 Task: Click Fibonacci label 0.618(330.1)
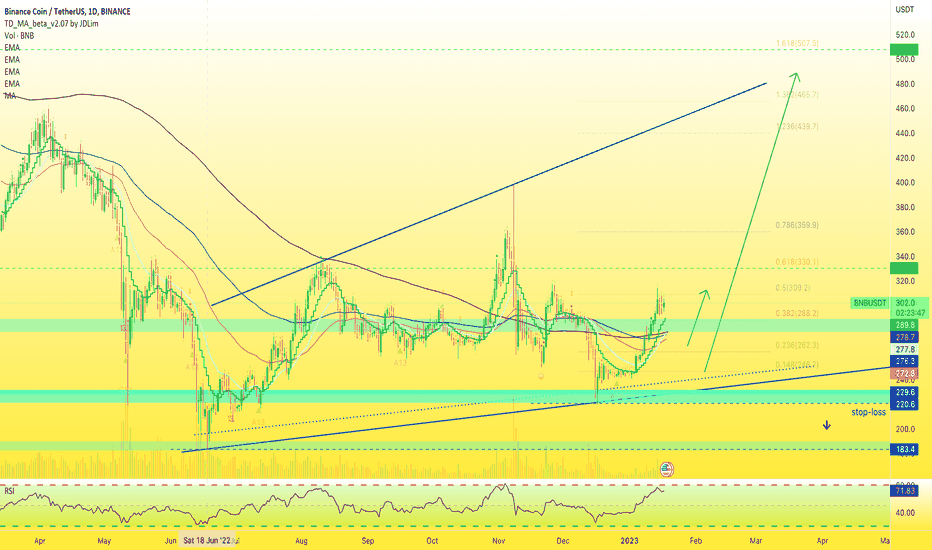coord(797,262)
